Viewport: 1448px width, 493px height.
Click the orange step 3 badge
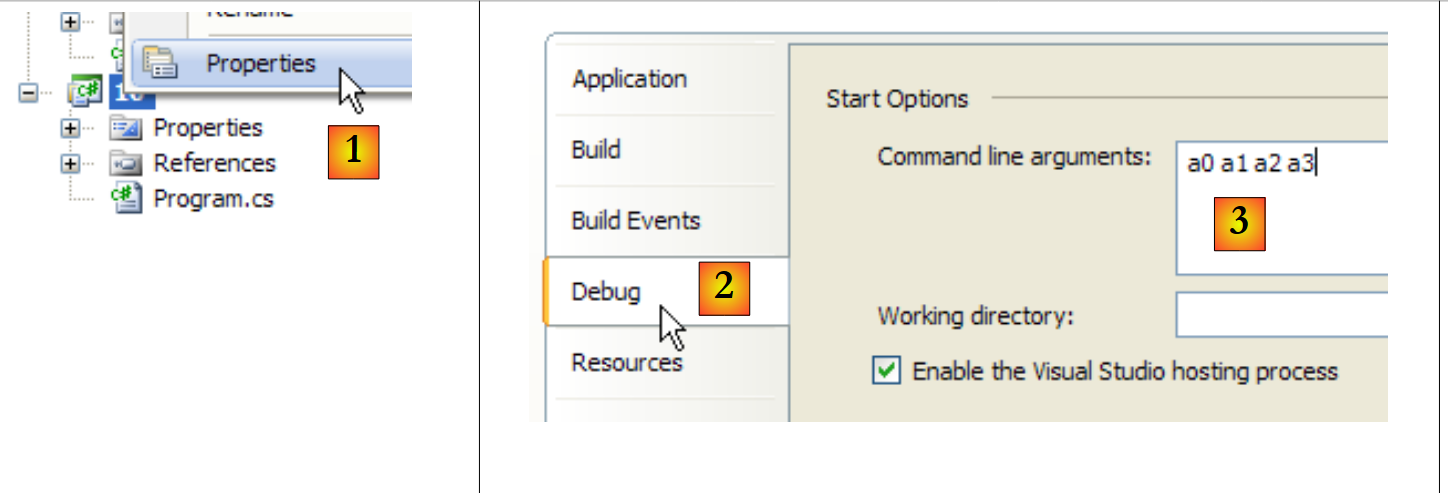tap(1239, 224)
